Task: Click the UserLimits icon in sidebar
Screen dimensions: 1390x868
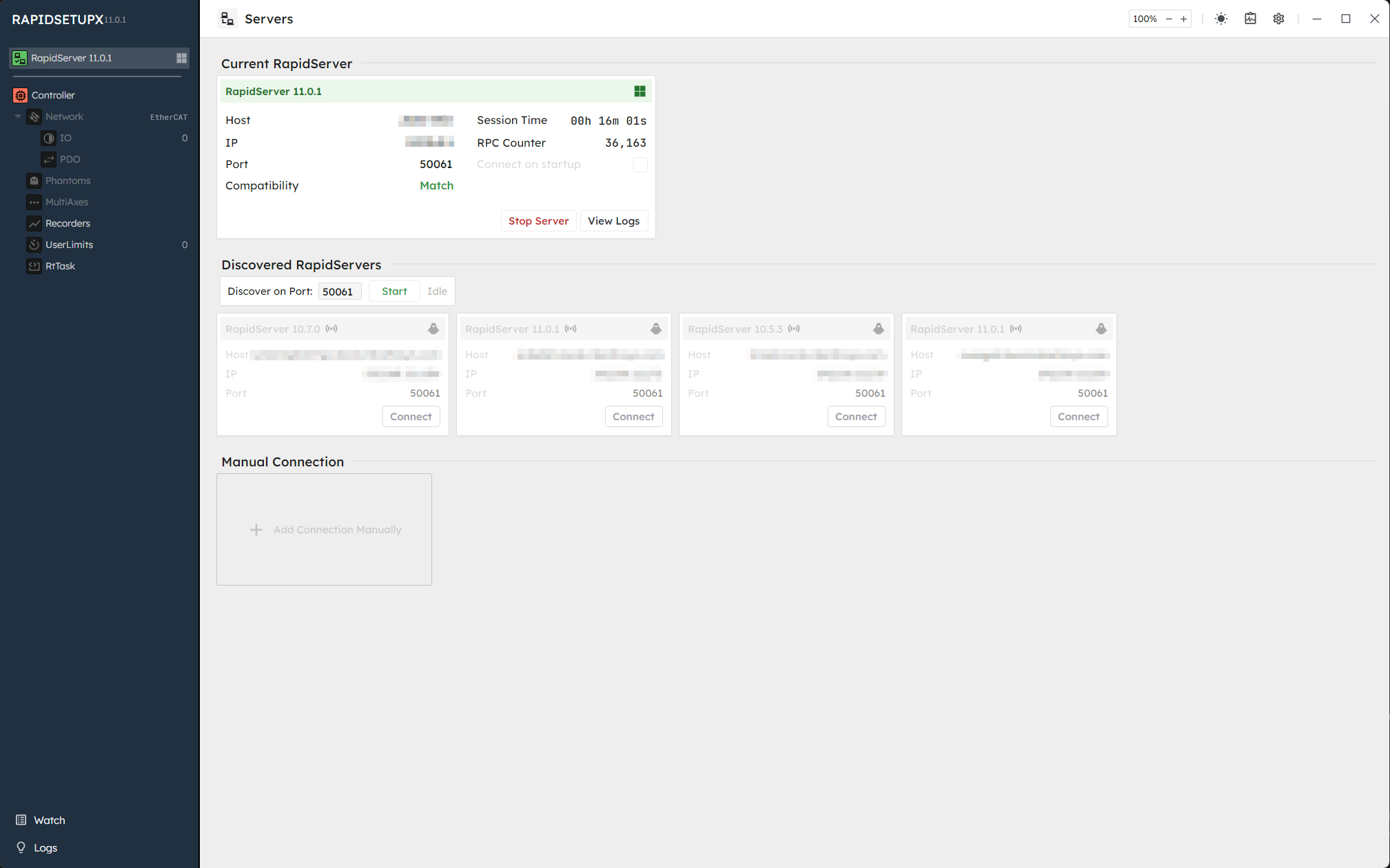Action: 34,245
